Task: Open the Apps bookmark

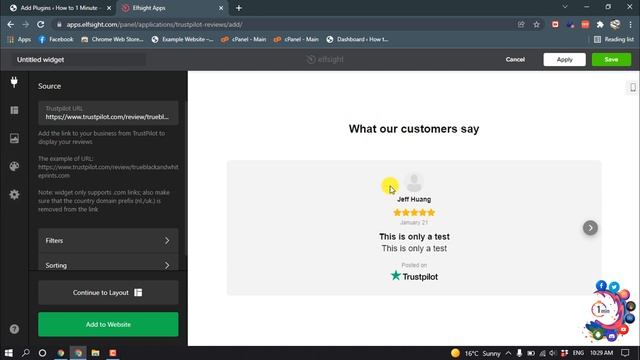Action: click(x=19, y=40)
